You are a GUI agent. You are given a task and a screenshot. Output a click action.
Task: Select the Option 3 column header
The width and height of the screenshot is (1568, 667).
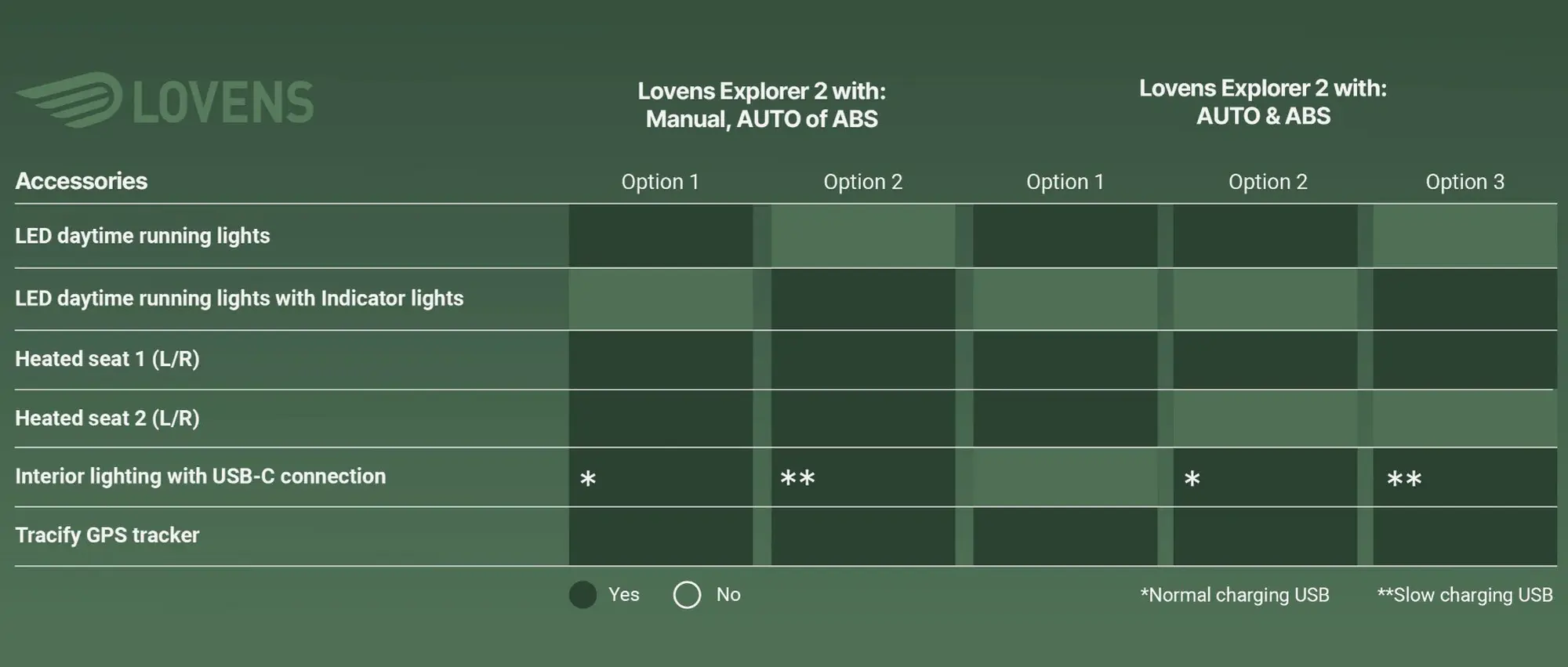tap(1465, 182)
